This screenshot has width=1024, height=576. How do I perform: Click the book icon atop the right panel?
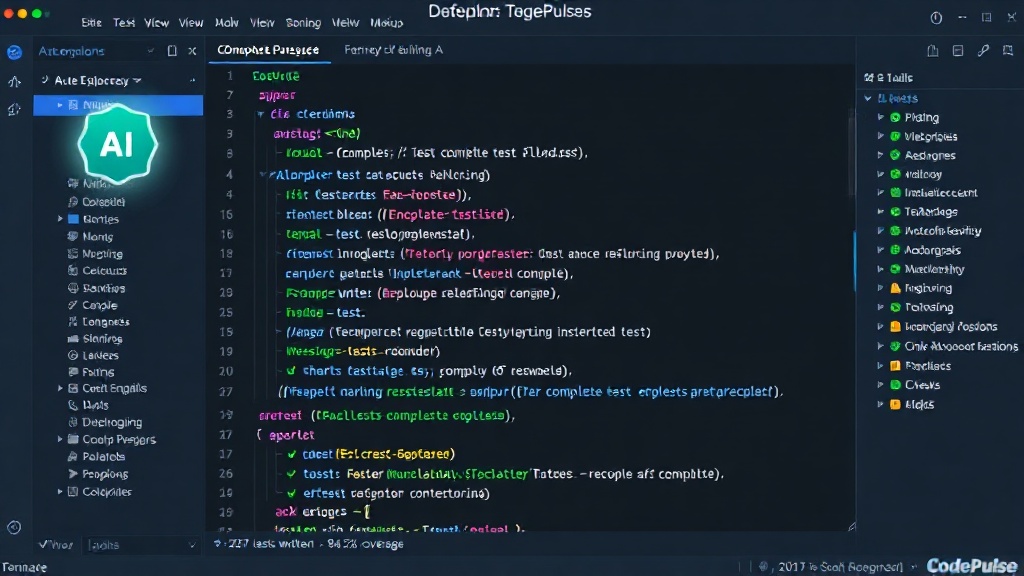point(1008,51)
